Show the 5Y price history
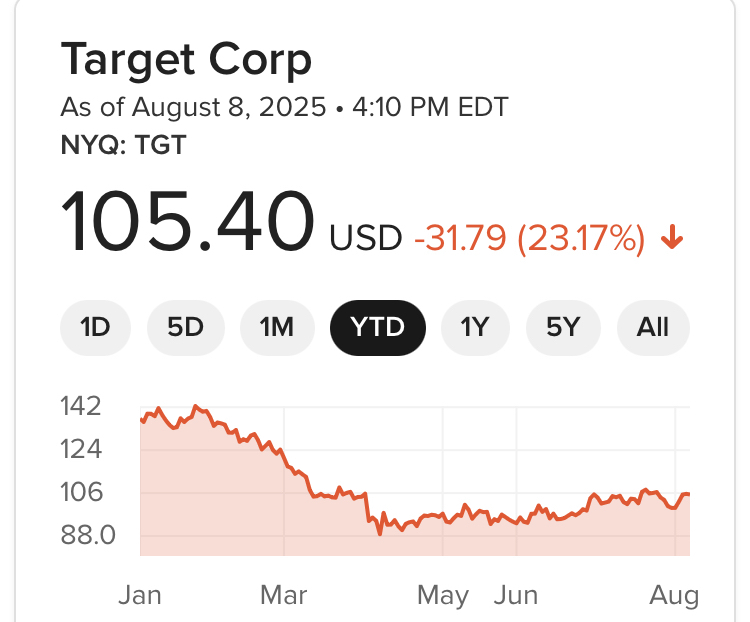This screenshot has width=750, height=622. (564, 327)
